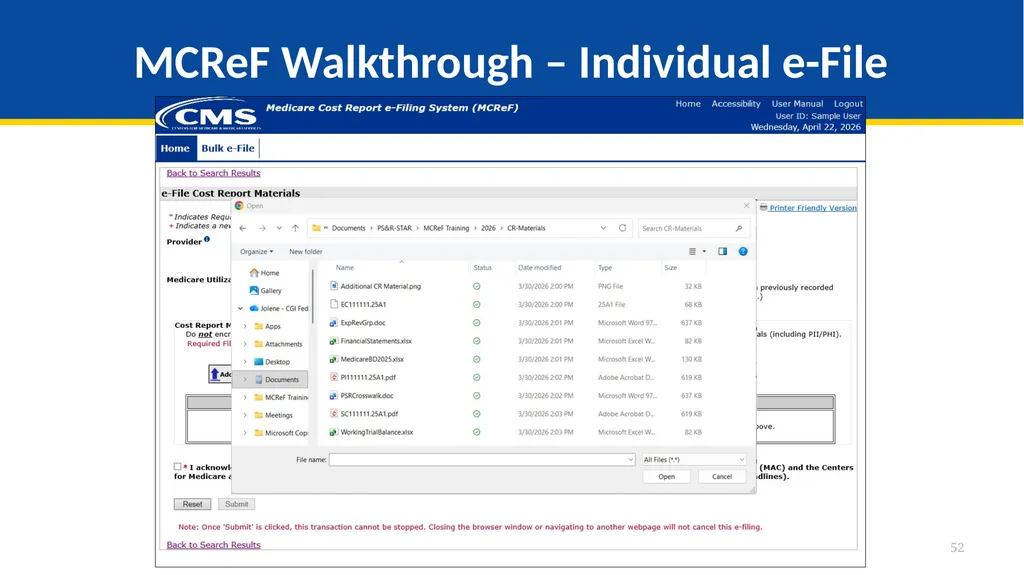The image size is (1024, 575).
Task: Open the blue Help icon
Action: pyautogui.click(x=743, y=252)
